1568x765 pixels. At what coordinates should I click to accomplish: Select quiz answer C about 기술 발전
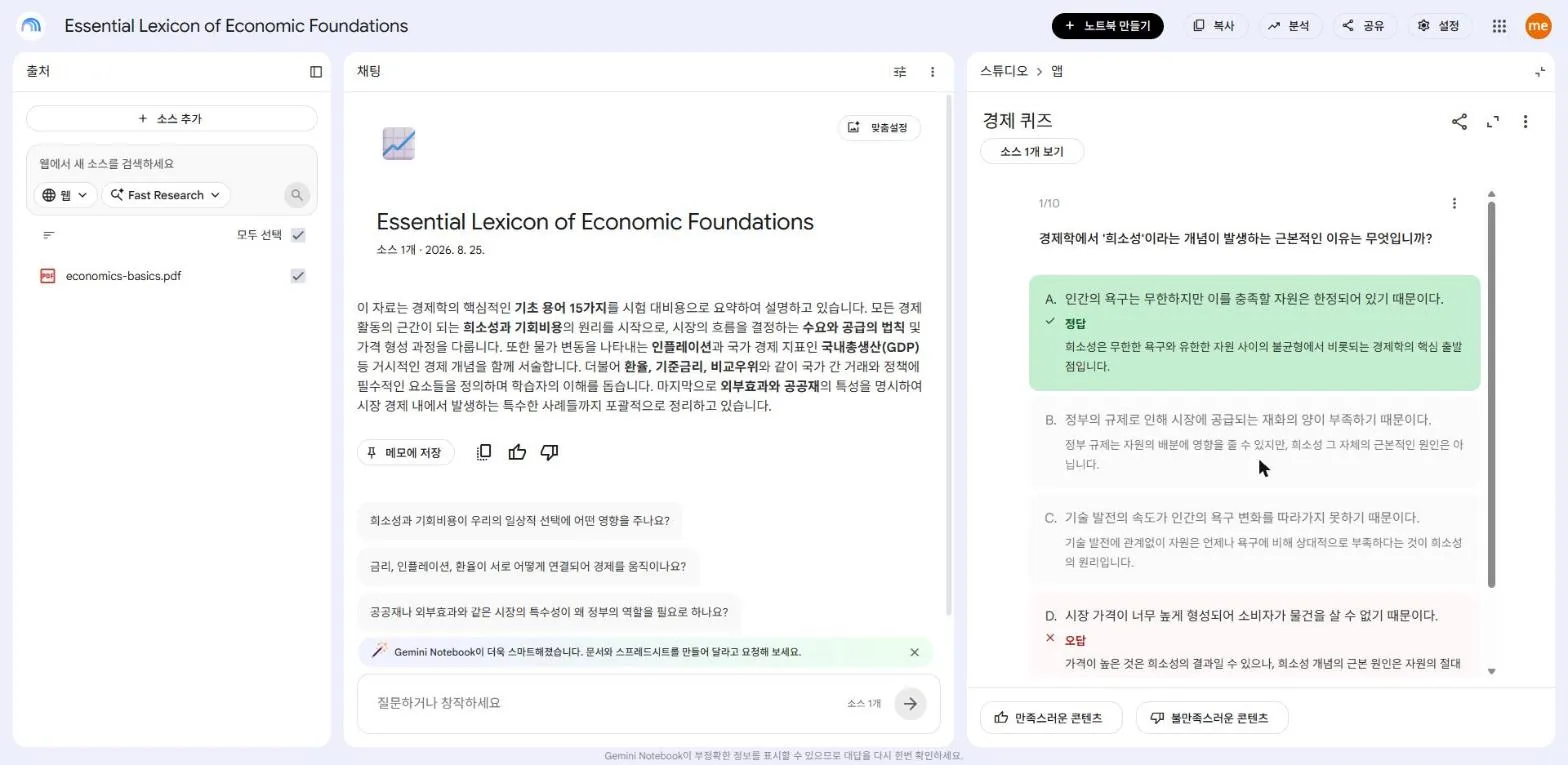tap(1254, 539)
